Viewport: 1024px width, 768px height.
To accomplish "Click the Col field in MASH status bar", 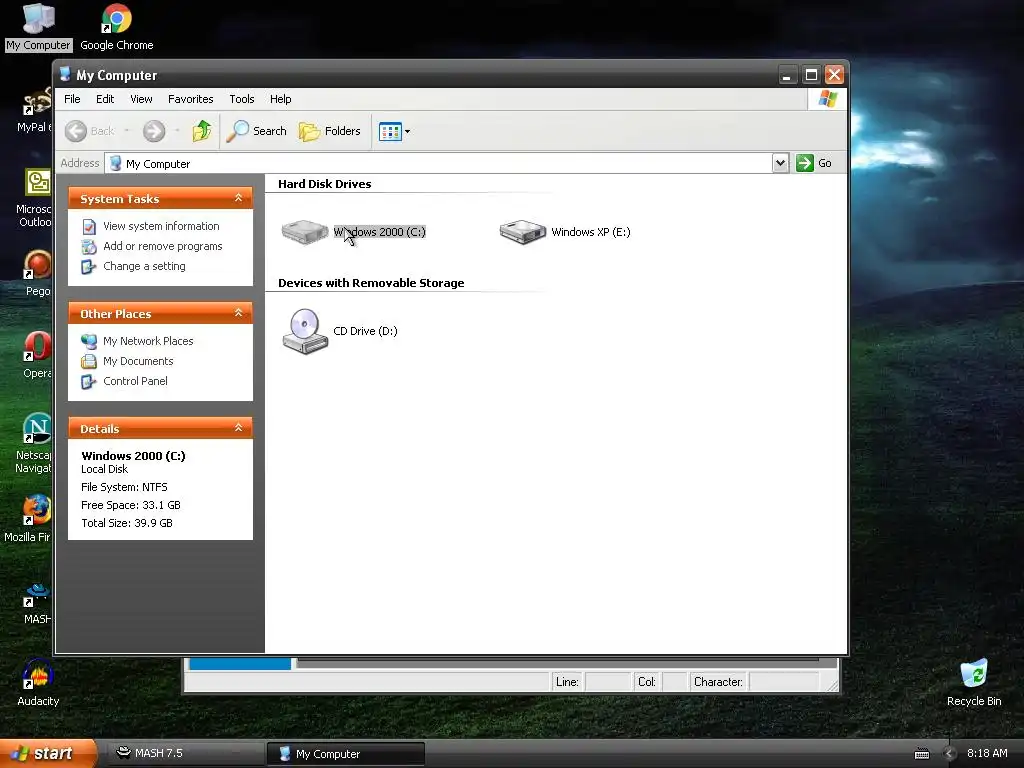I will (675, 682).
